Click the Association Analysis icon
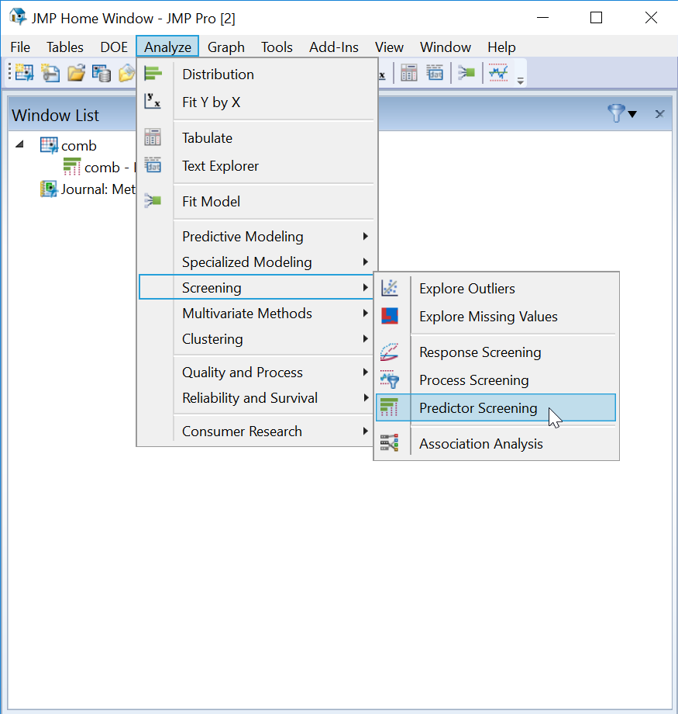Image resolution: width=678 pixels, height=714 pixels. 390,443
